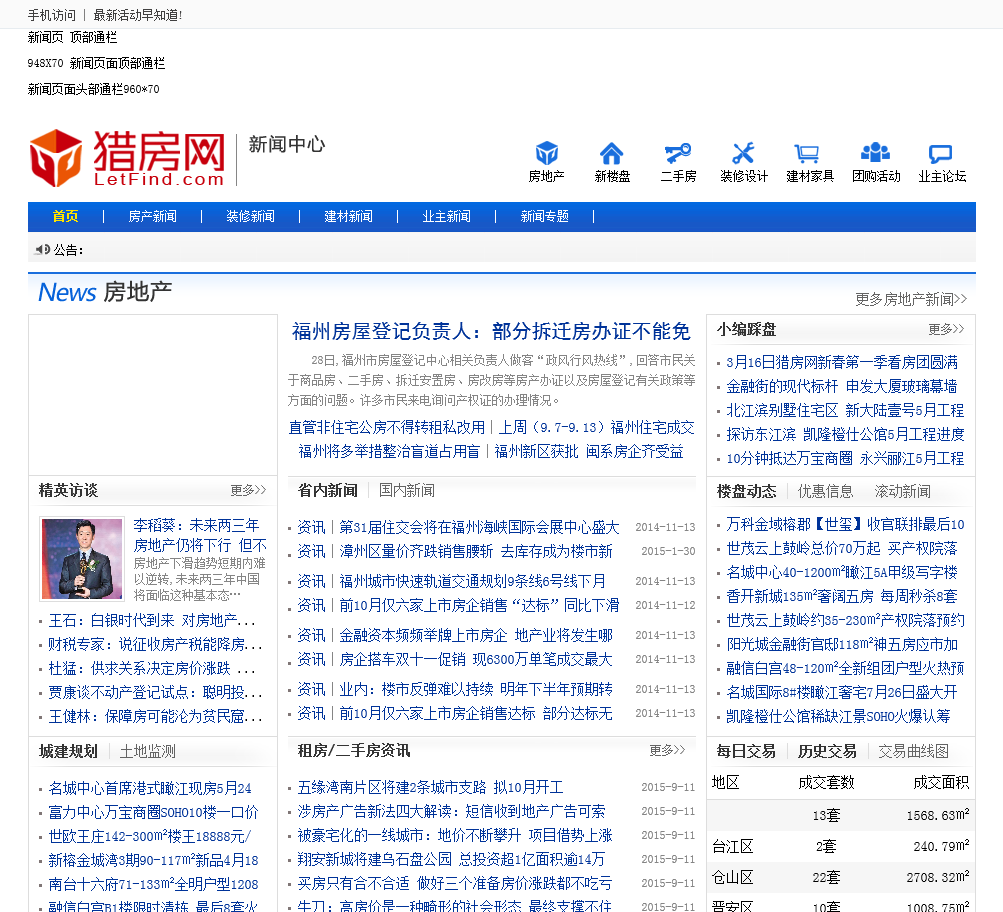Image resolution: width=1003 pixels, height=912 pixels.
Task: Click 更多房地产新闻>> link
Action: pos(911,299)
